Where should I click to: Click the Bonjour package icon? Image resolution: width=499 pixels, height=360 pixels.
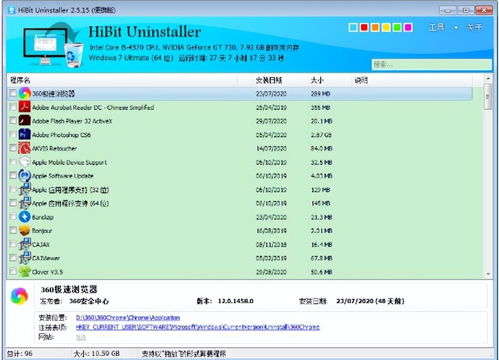[24, 230]
